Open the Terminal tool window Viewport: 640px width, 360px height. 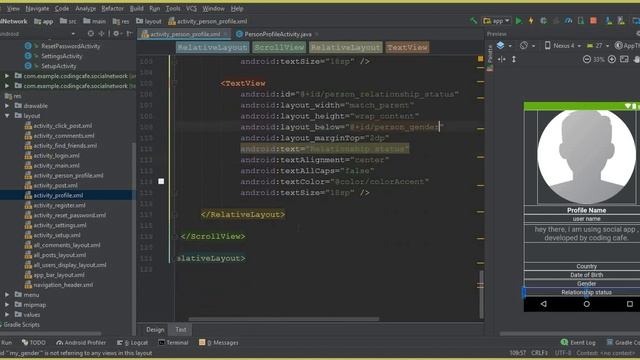click(173, 342)
